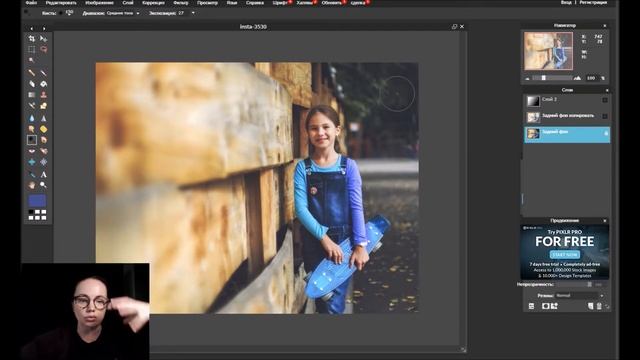Screen dimensions: 640x360
Task: Click the main blue color swatch
Action: [x=37, y=200]
